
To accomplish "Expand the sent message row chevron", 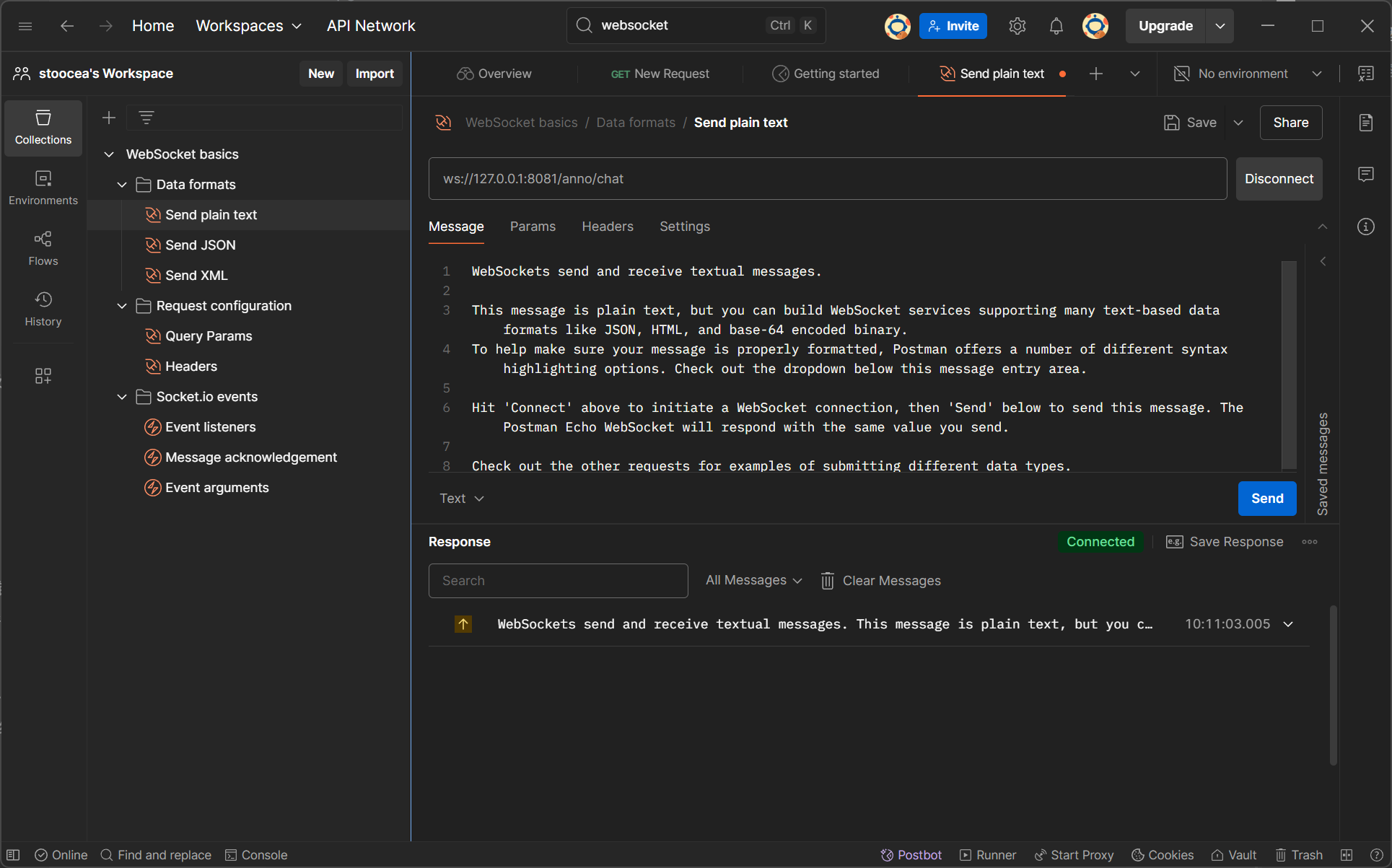I will (x=1289, y=624).
